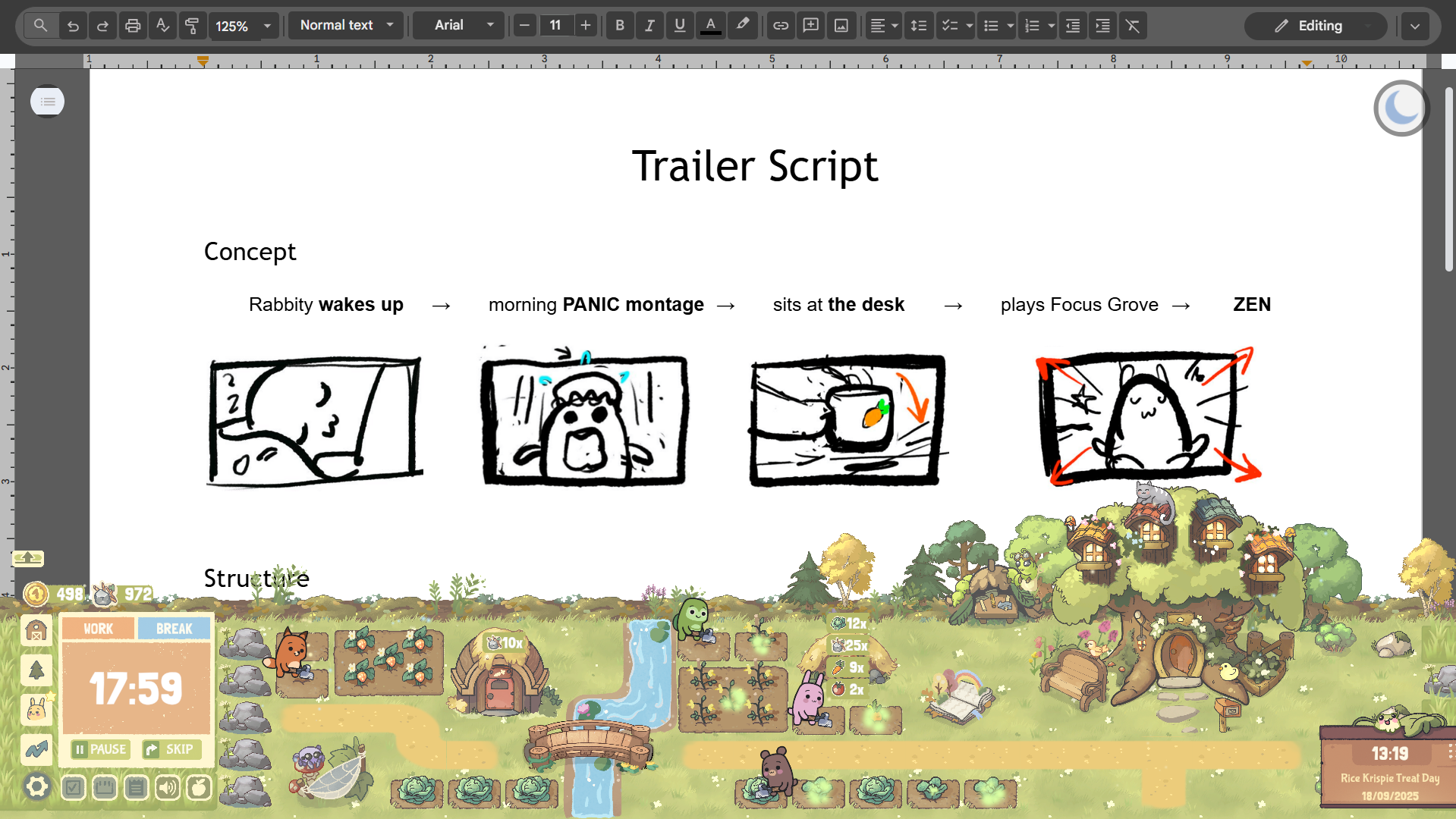Open the calendar panel in the game

105,788
